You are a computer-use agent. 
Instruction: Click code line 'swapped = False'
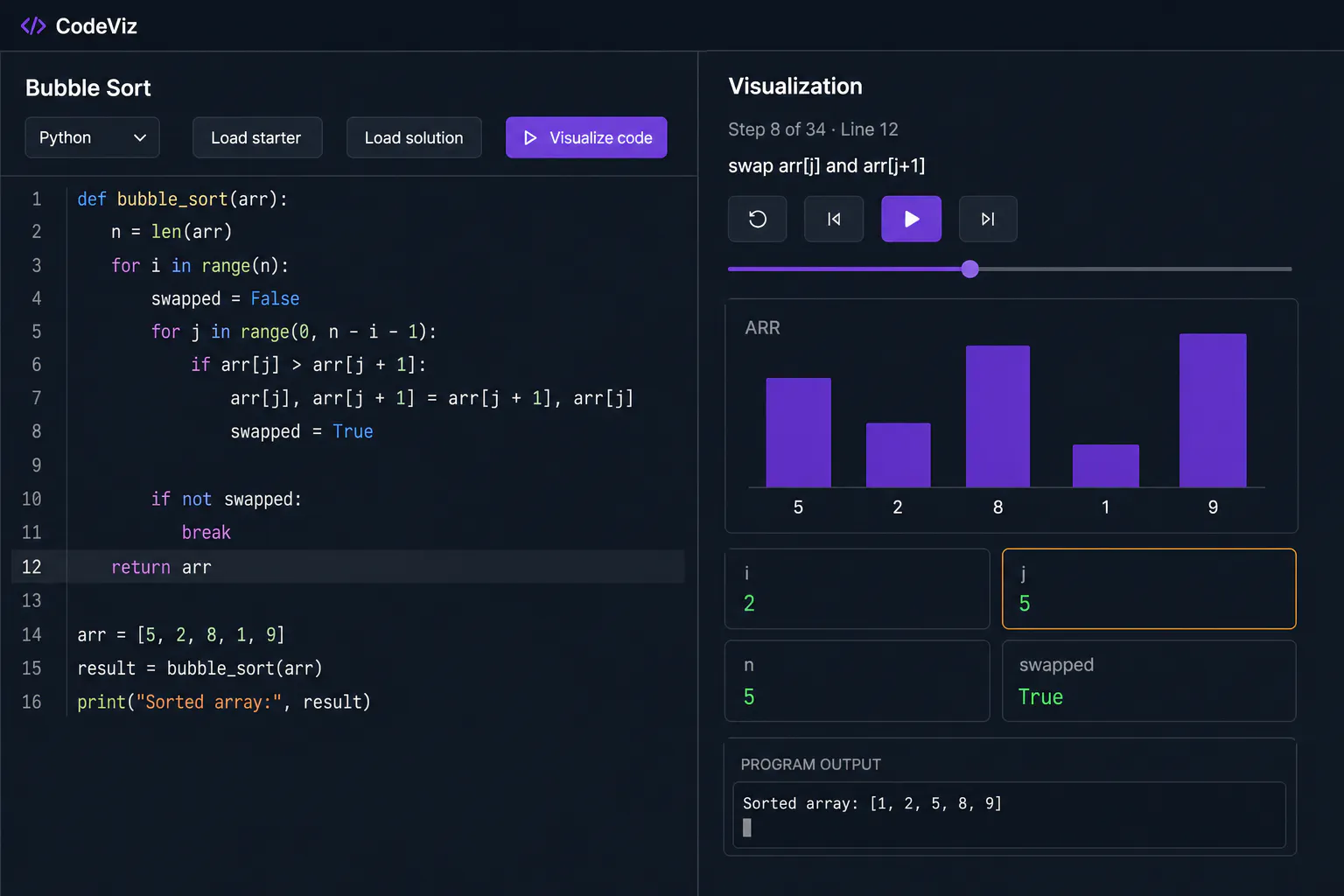pyautogui.click(x=225, y=298)
